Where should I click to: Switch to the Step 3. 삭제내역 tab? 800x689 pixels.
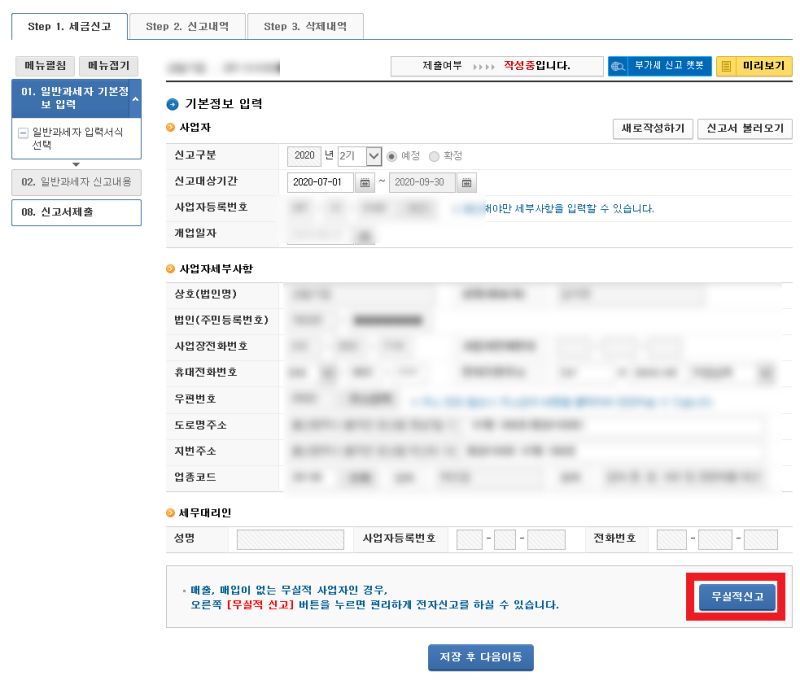[x=307, y=27]
